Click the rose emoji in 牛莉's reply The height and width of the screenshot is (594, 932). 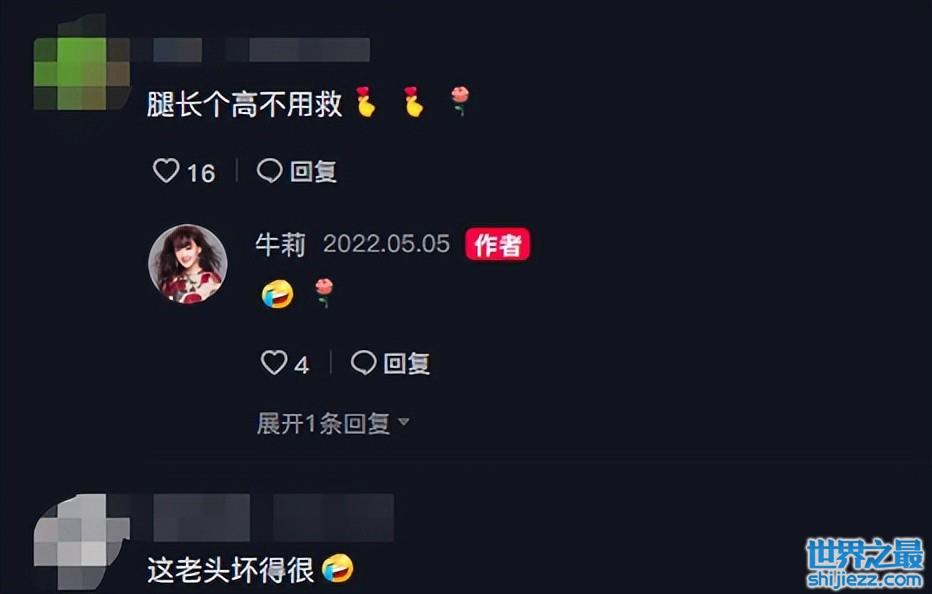324,293
